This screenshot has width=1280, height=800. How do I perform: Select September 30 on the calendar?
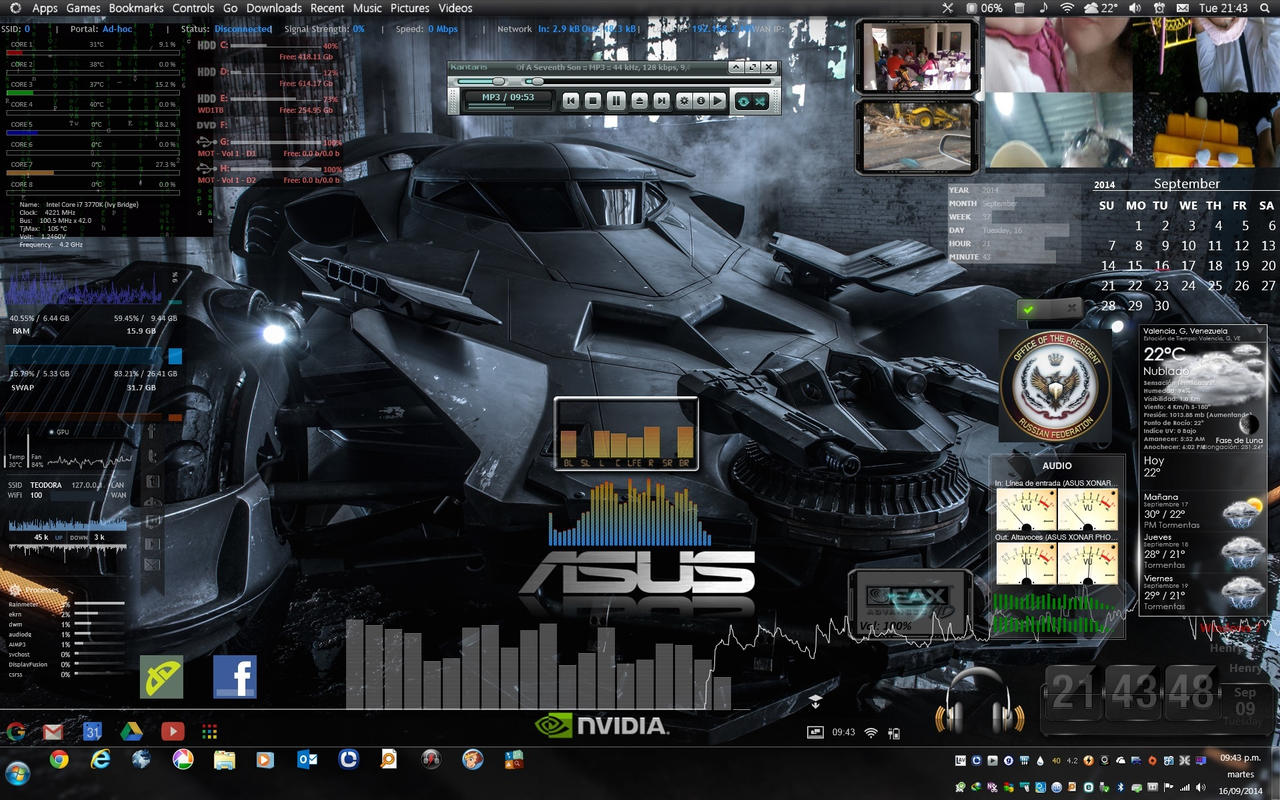[1161, 306]
